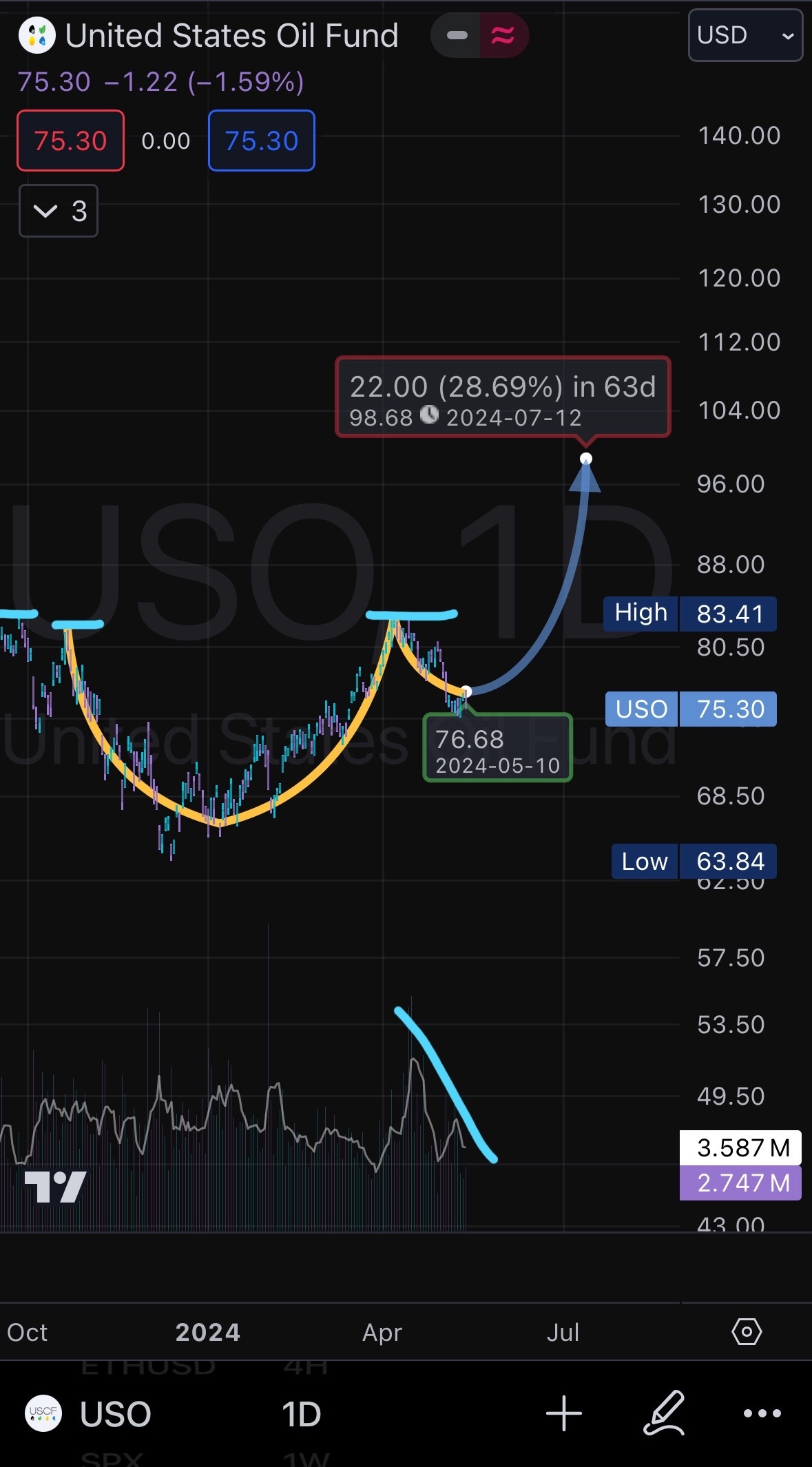
Task: Tap the pink wavy data mode icon
Action: (503, 35)
